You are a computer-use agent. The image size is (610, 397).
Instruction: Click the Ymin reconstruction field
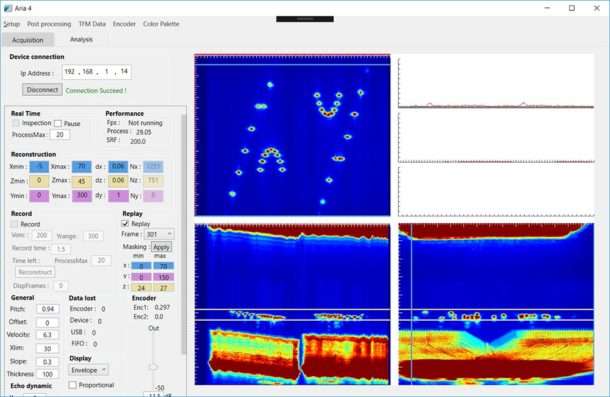tap(39, 195)
